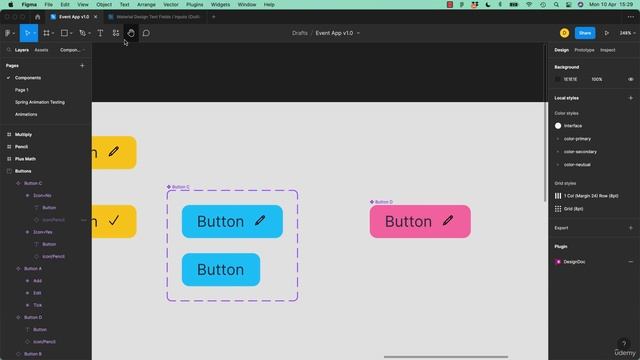640x360 pixels.
Task: Switch to the Prototype tab
Action: pyautogui.click(x=584, y=50)
